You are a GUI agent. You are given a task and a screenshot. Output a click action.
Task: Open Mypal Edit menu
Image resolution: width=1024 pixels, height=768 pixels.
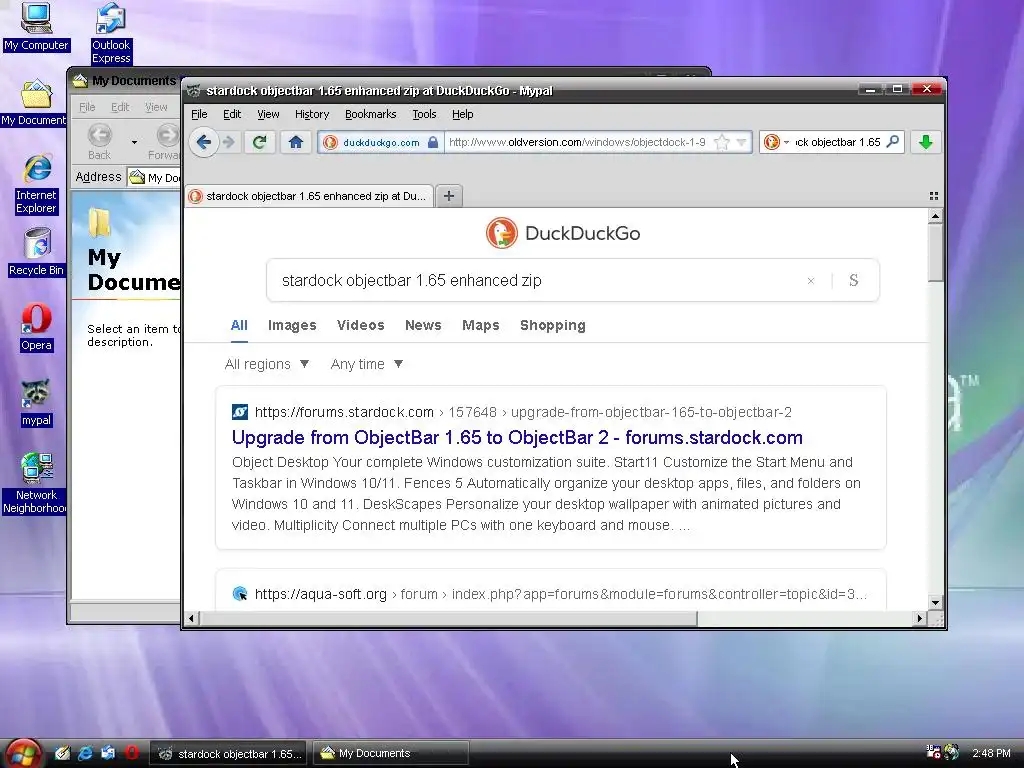(x=232, y=114)
